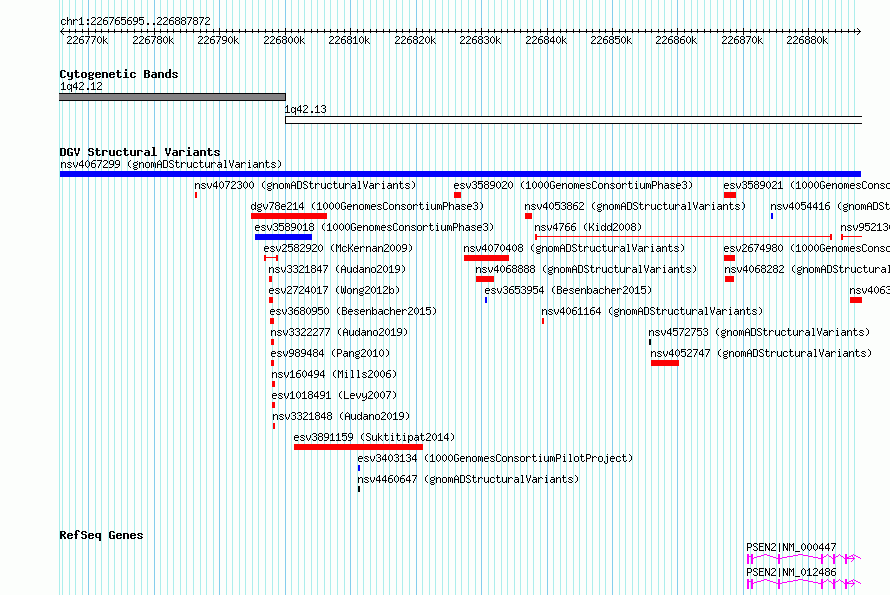Select the red esv3891159 variant bar
This screenshot has height=595, width=890.
(358, 447)
